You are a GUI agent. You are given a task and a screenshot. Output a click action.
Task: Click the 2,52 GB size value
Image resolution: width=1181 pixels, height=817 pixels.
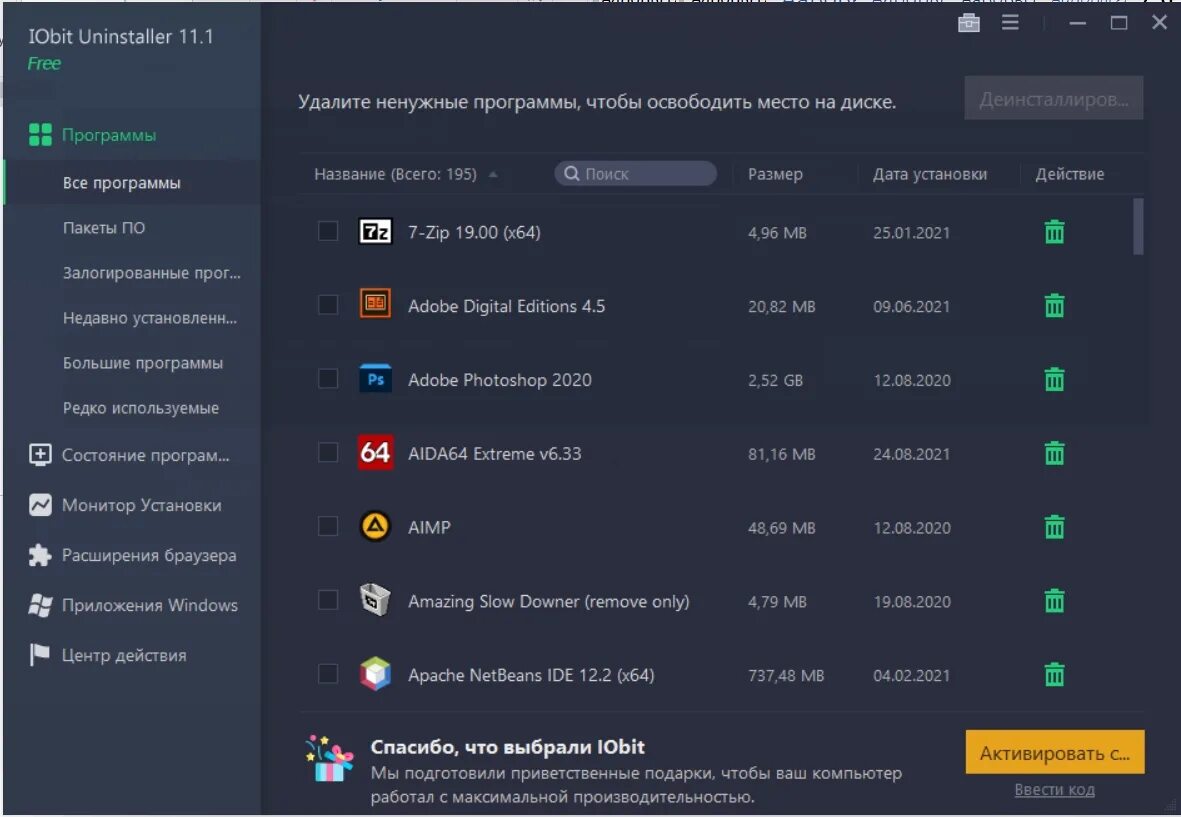click(x=775, y=380)
